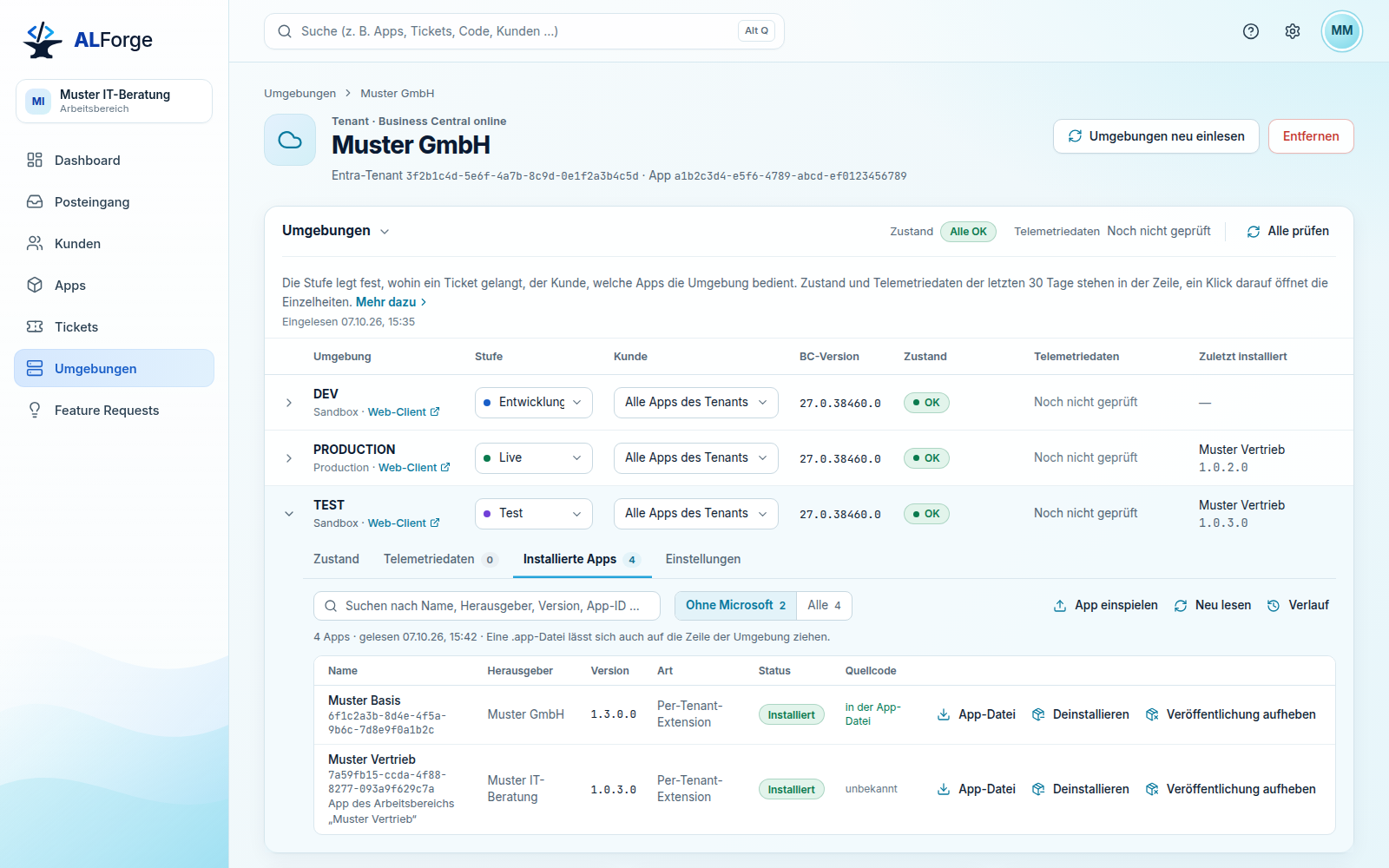Open the Entwicklung stage dropdown for DEV

click(534, 403)
